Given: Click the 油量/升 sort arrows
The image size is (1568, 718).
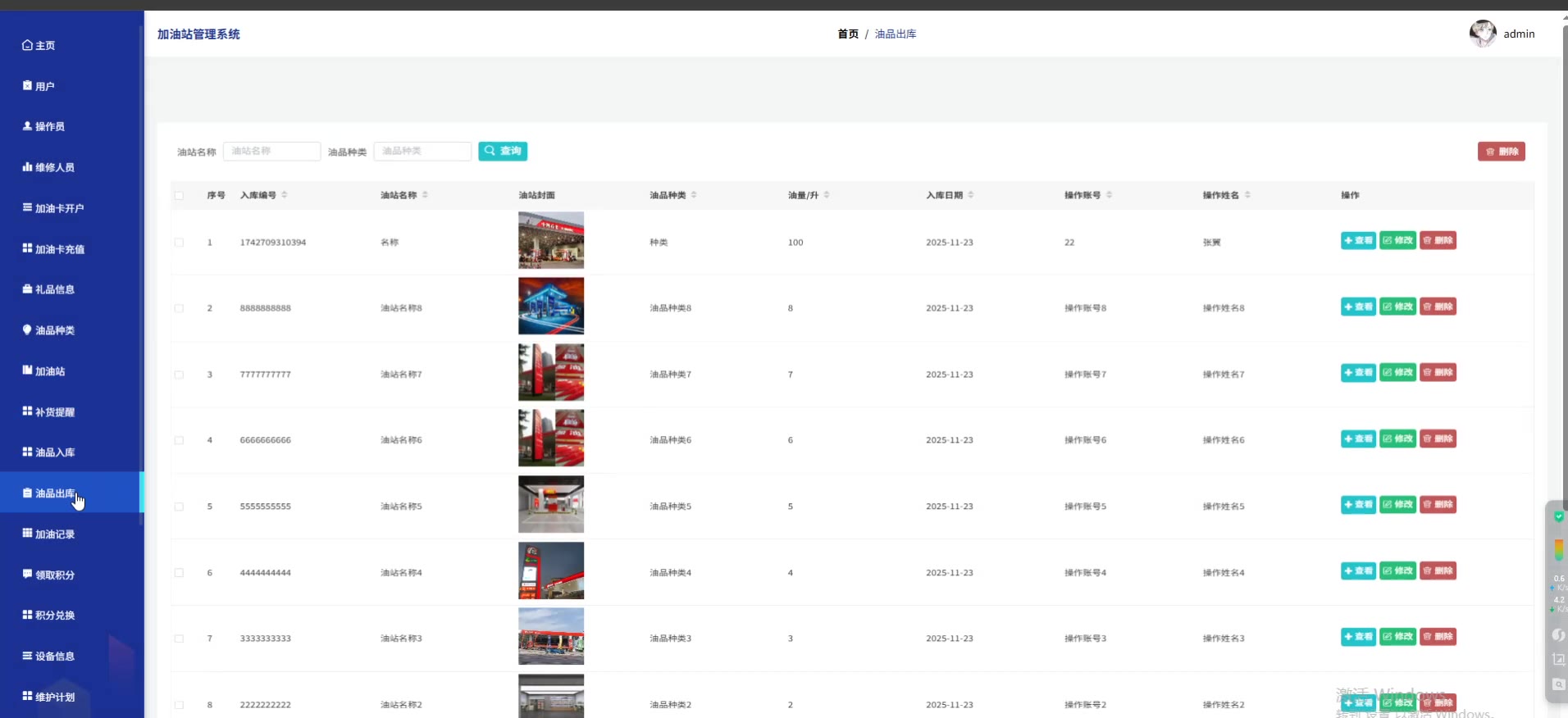Looking at the screenshot, I should (827, 195).
